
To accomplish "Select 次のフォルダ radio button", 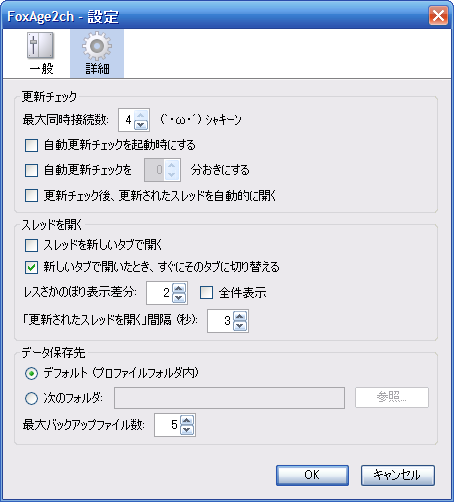I will point(31,398).
